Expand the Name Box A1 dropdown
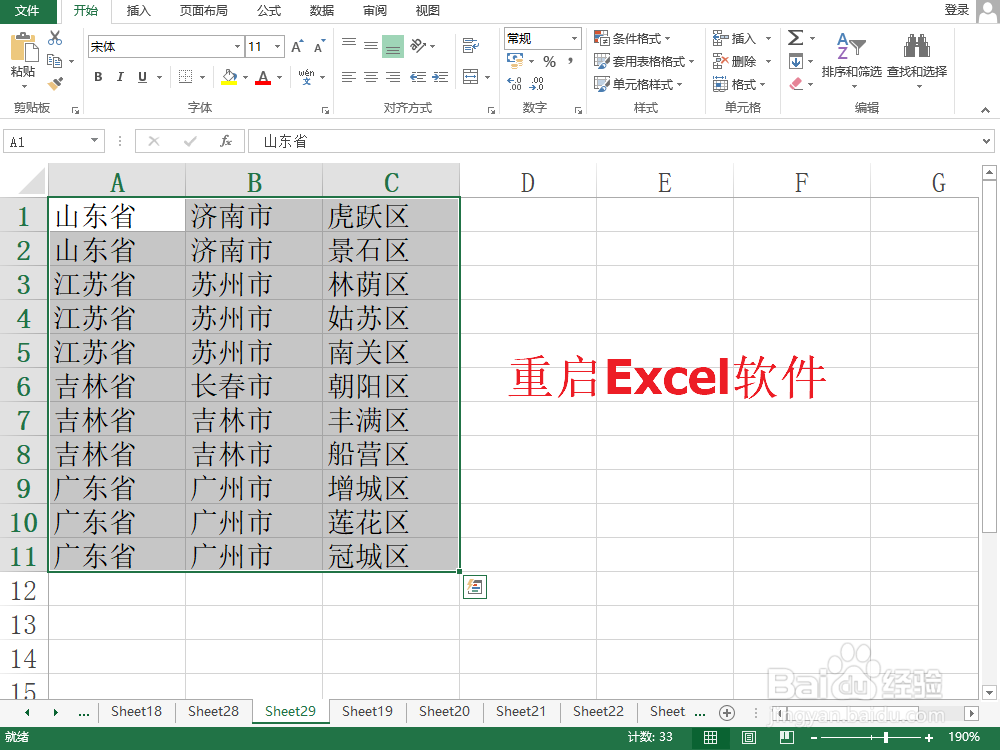Viewport: 1000px width, 750px height. click(94, 141)
